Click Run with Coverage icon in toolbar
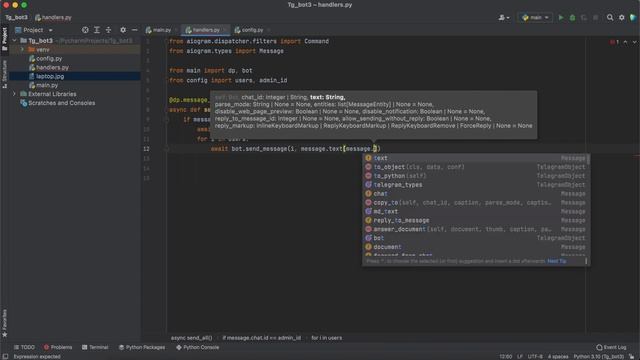Screen dimensions: 640x360 584,18
